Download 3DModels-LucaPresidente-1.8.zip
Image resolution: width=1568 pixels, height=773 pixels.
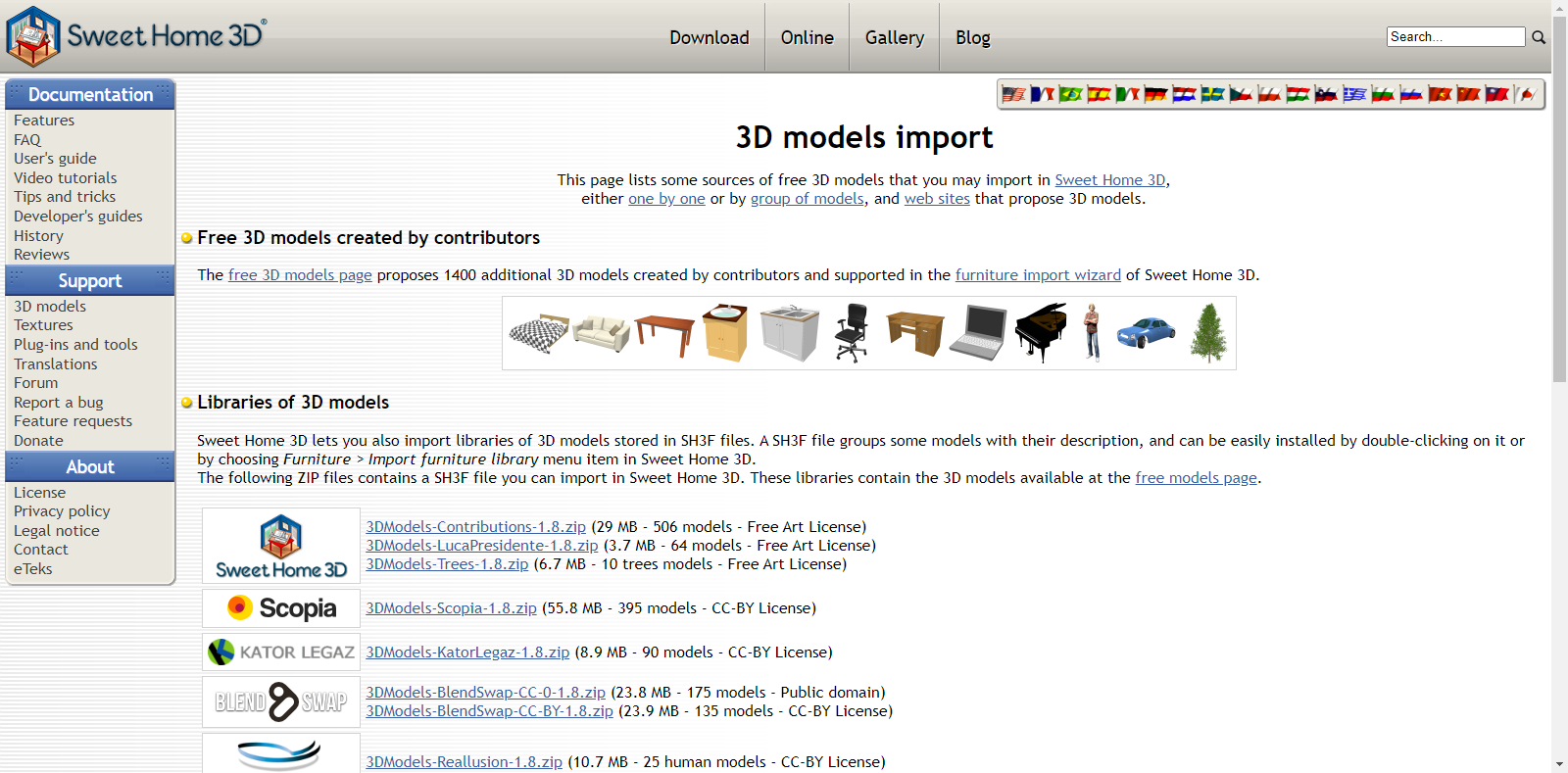pos(482,546)
